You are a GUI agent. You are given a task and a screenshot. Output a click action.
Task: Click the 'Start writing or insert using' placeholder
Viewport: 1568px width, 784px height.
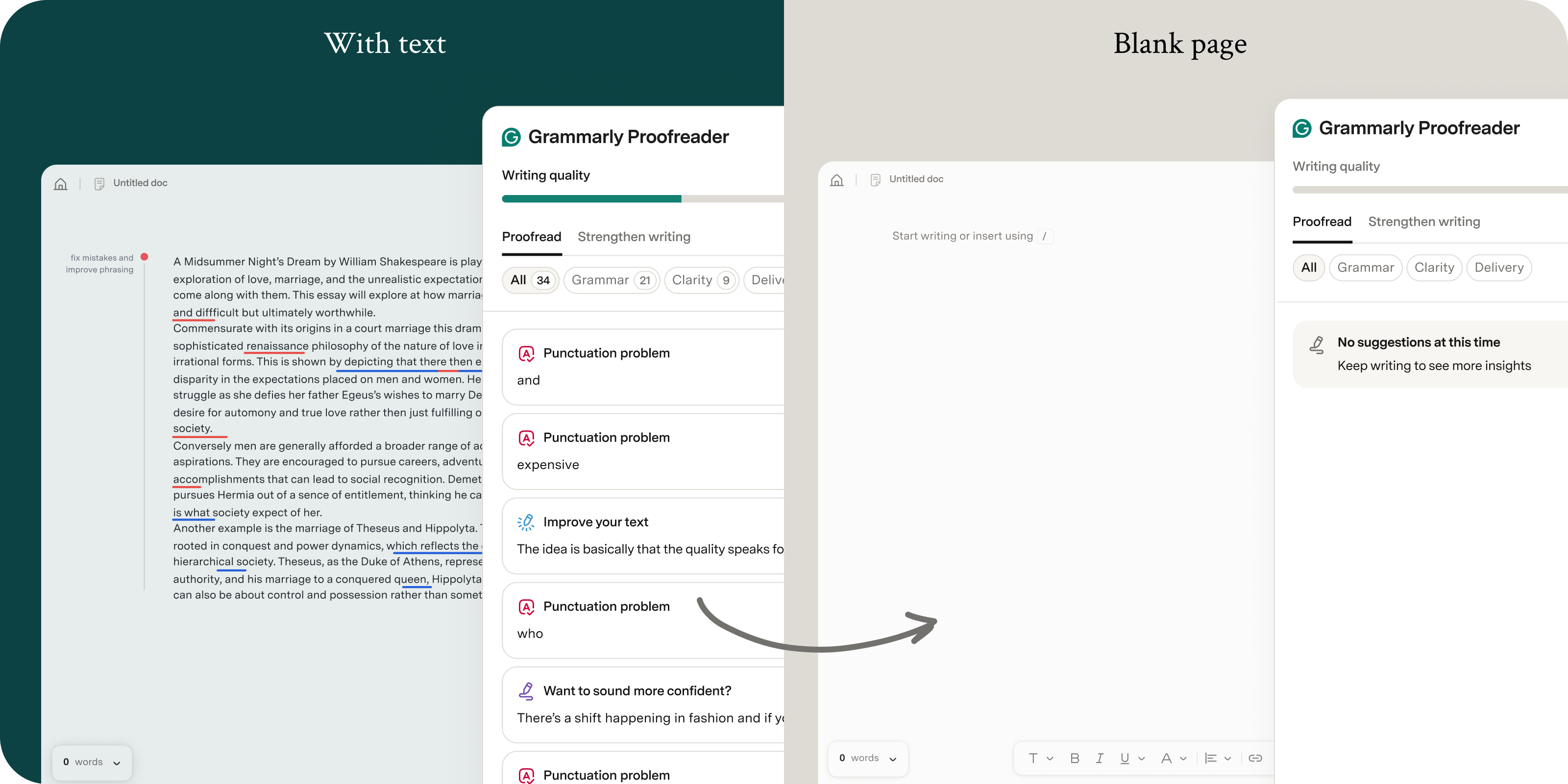[962, 236]
